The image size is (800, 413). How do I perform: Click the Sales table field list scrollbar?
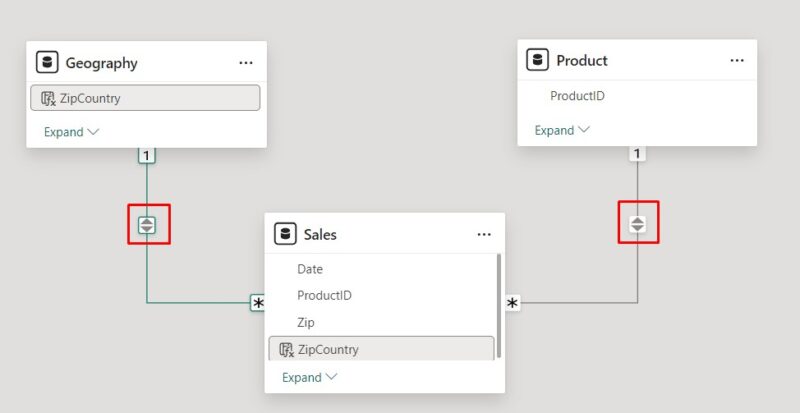point(498,305)
